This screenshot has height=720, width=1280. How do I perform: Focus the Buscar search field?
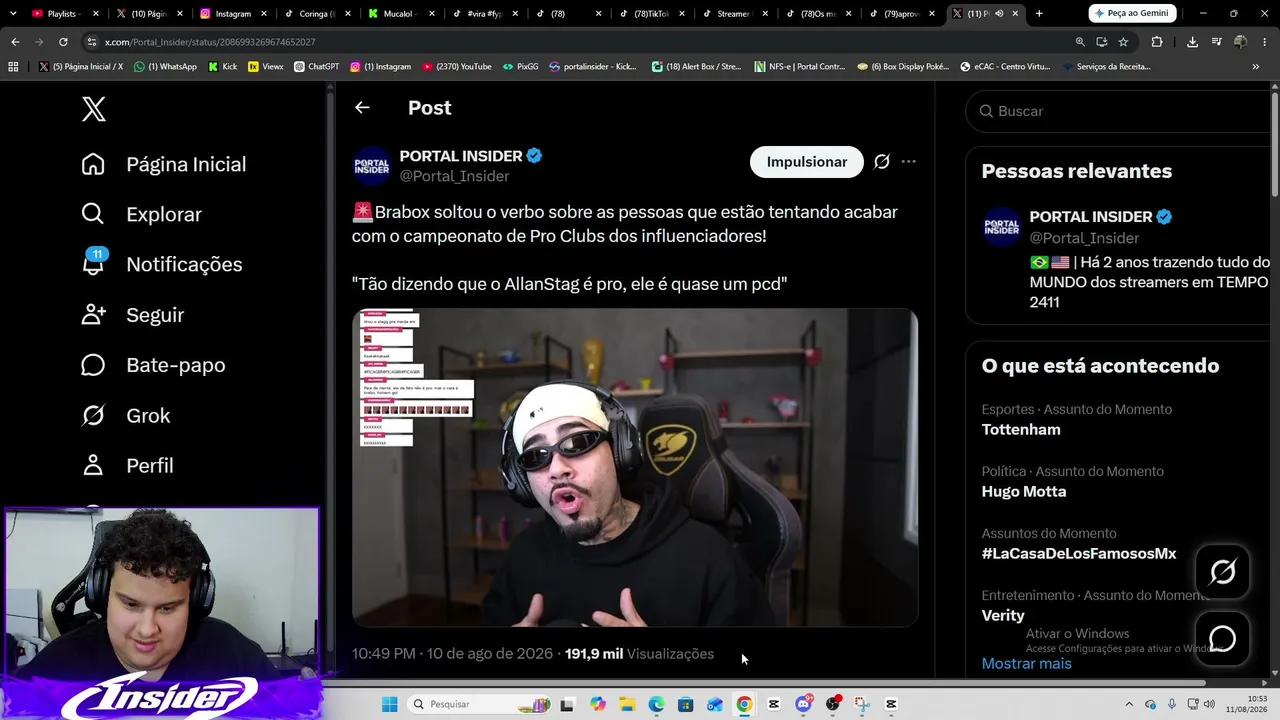click(x=1118, y=111)
